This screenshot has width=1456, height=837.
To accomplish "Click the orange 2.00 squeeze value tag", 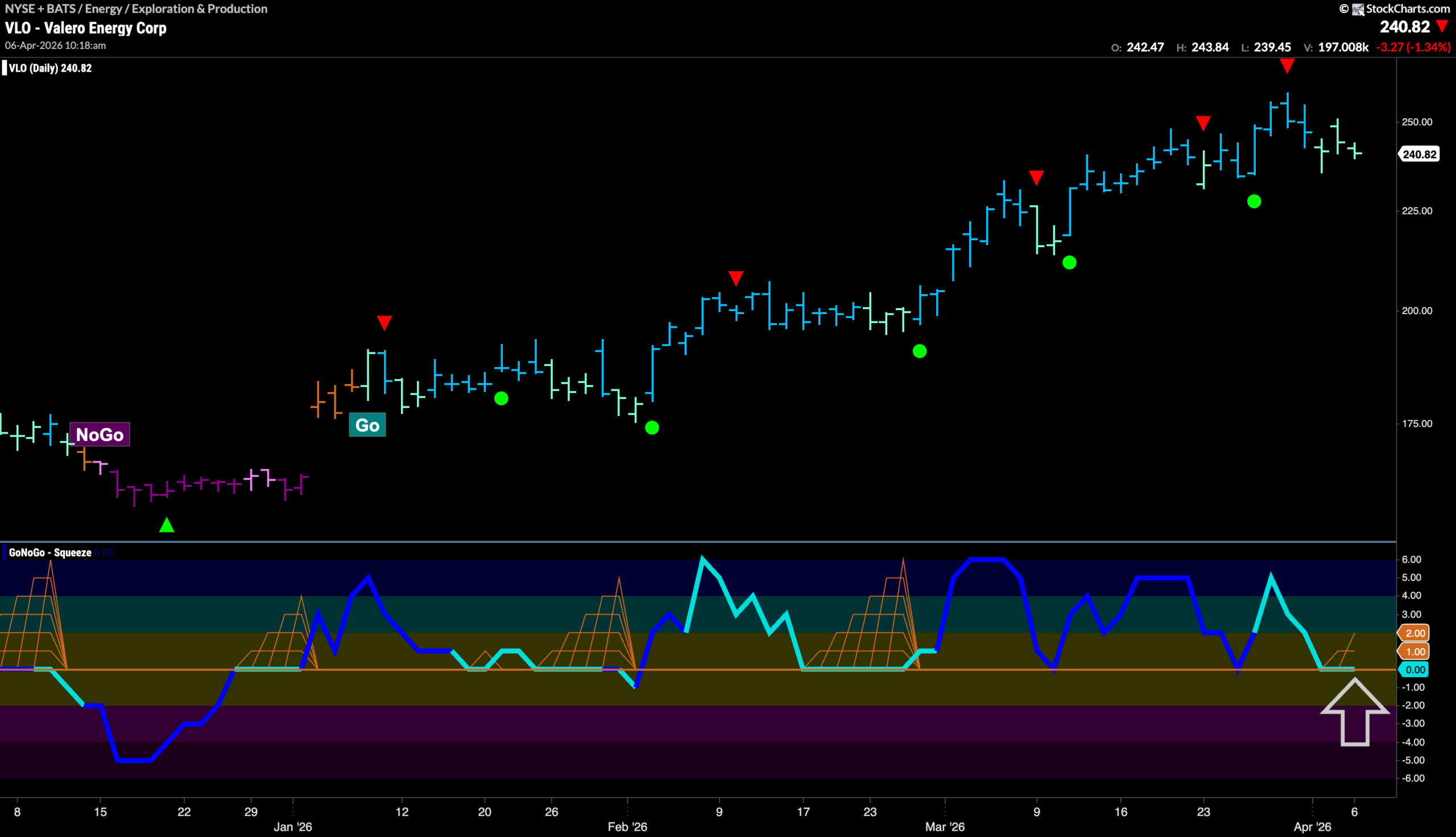I will (x=1414, y=633).
